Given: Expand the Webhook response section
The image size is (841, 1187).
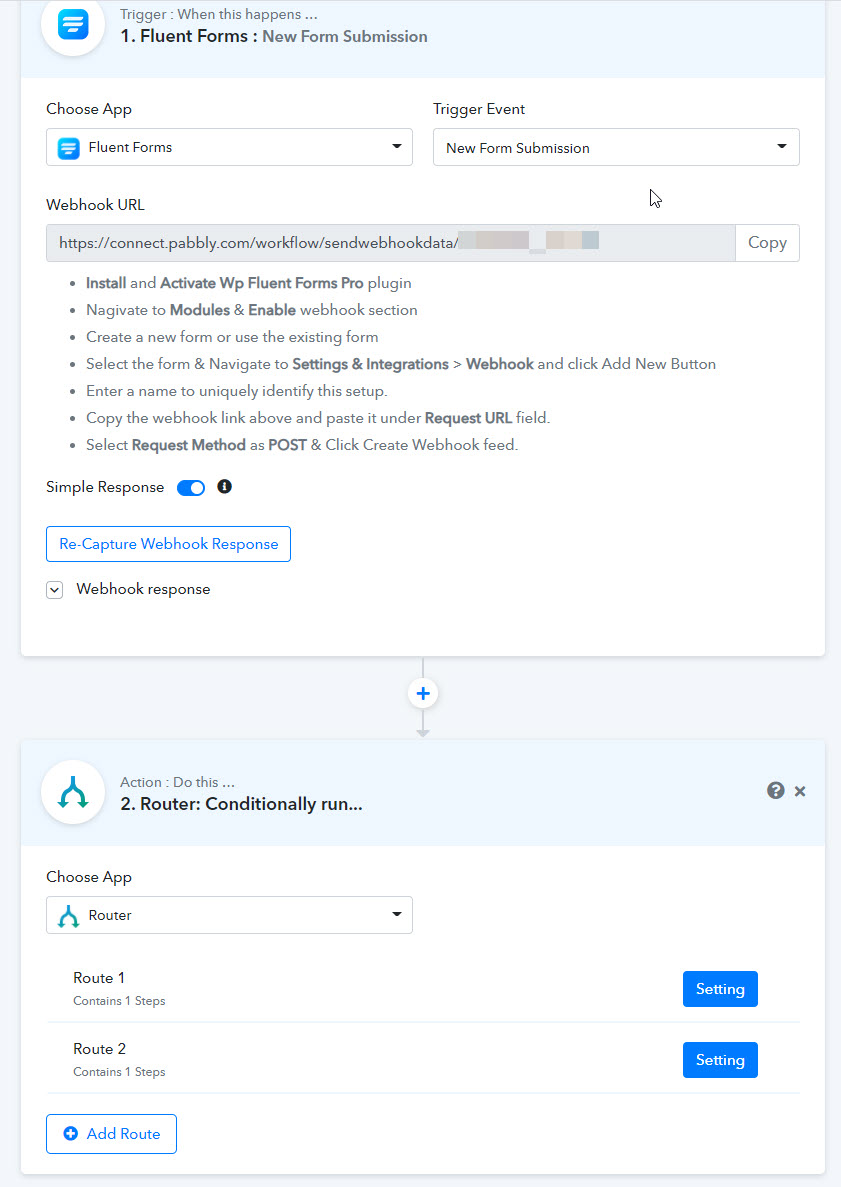Looking at the screenshot, I should 55,590.
